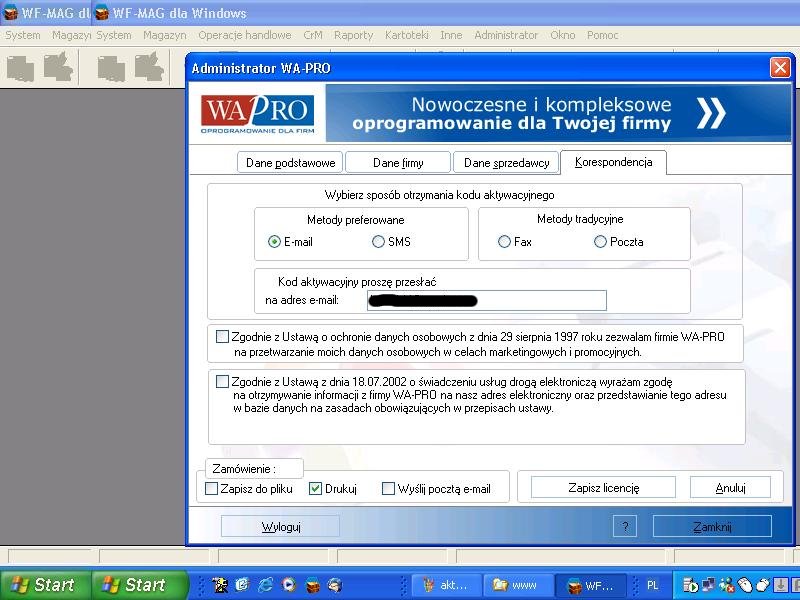
Task: Click the Zamknij button
Action: pos(712,527)
